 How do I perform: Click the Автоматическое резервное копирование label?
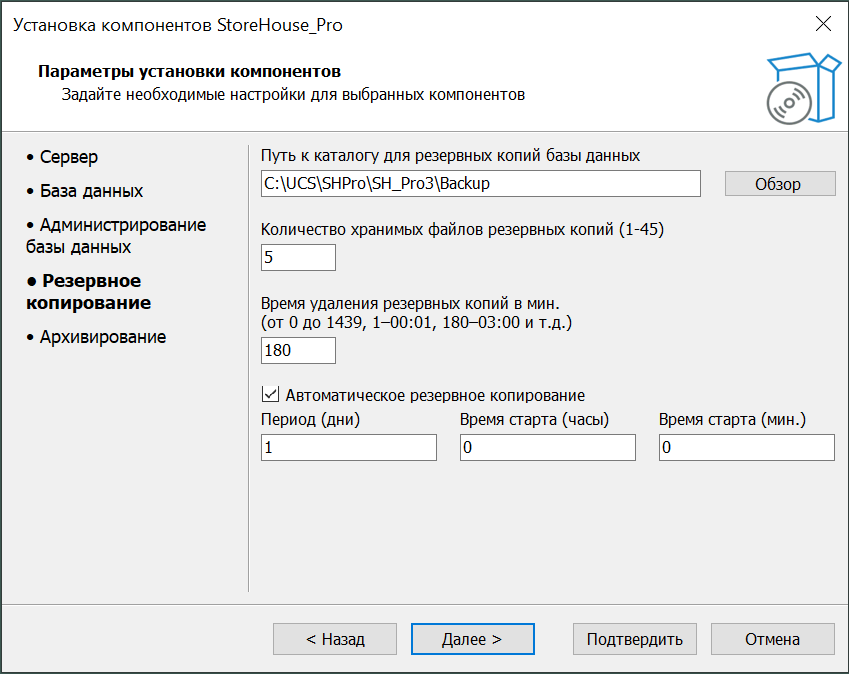click(435, 395)
